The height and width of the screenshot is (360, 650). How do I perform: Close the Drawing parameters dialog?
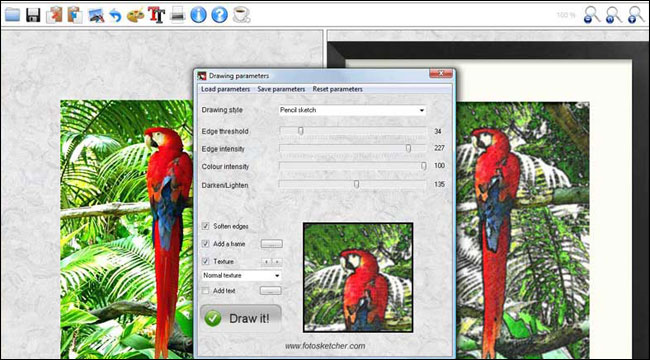point(441,74)
